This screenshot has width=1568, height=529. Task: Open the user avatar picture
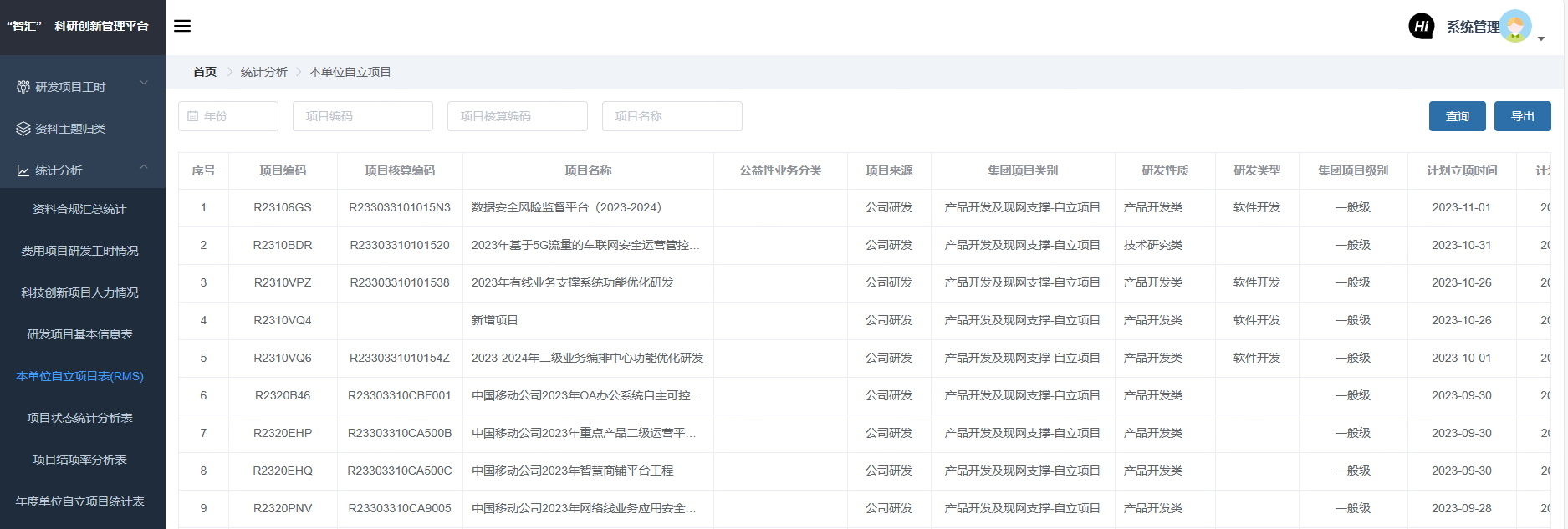pos(1515,27)
